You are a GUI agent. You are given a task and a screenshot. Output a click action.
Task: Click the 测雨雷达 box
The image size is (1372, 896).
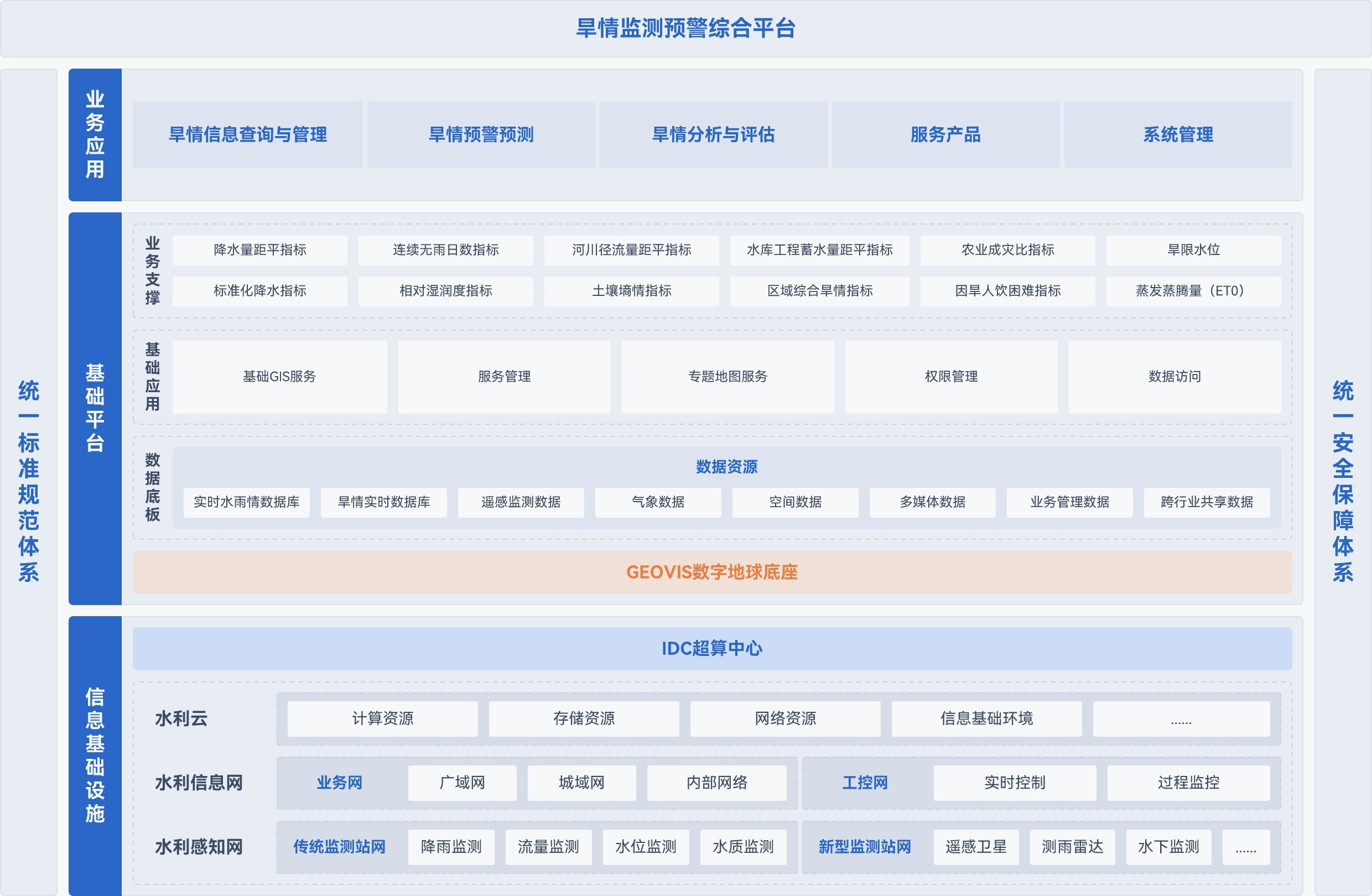tap(1072, 847)
